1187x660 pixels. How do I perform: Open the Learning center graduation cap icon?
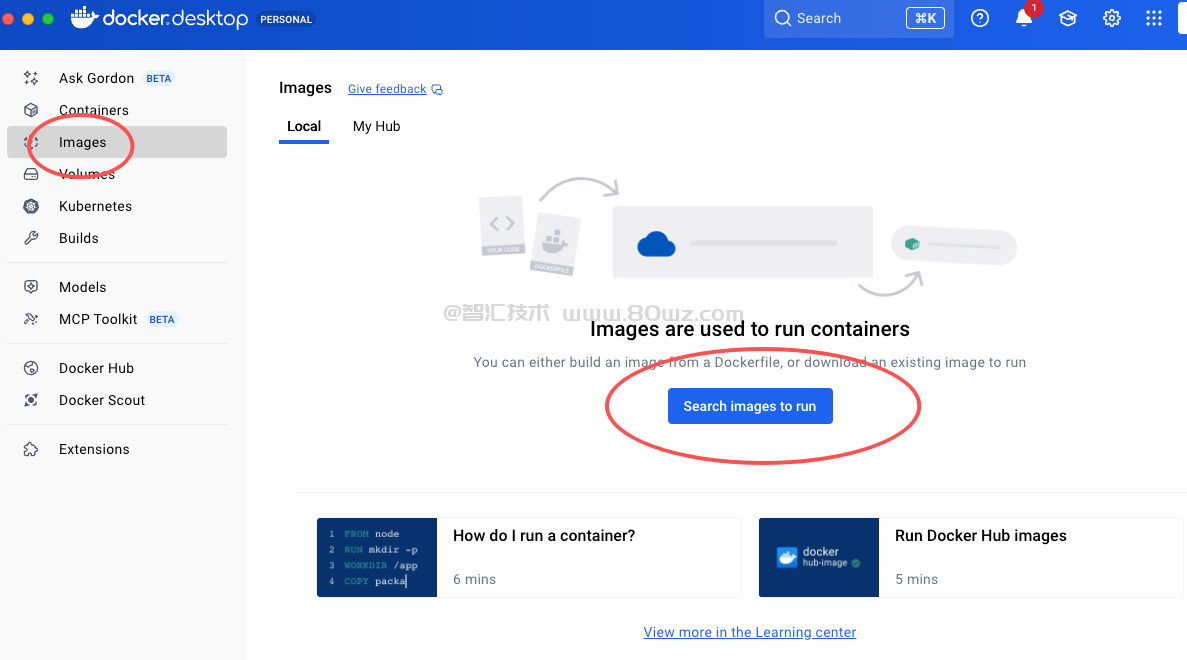click(x=1068, y=18)
